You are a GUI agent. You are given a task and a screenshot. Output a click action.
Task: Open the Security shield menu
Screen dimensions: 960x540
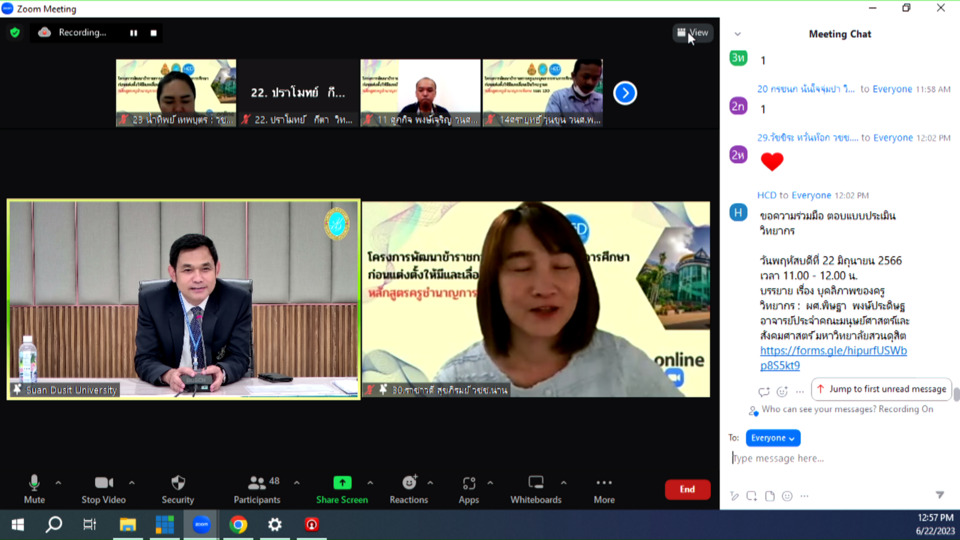pos(178,489)
